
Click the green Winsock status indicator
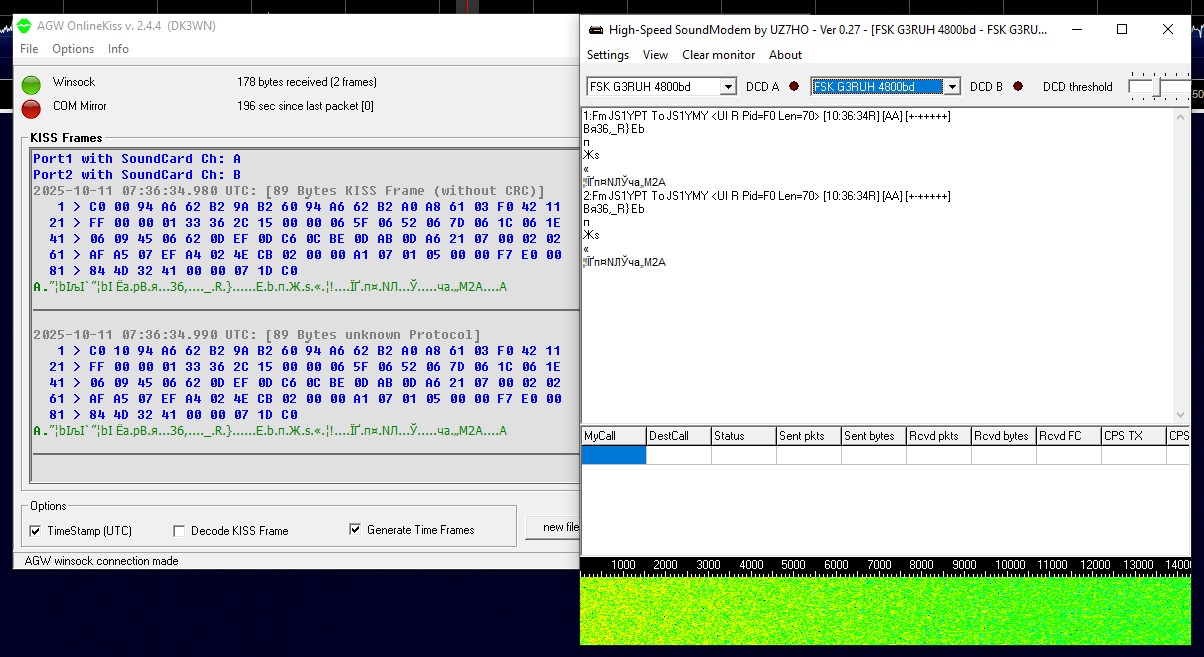pyautogui.click(x=31, y=84)
